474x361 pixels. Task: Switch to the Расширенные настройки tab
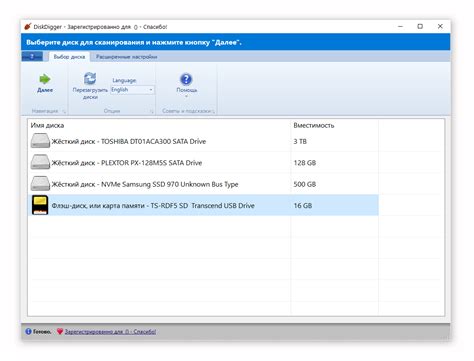(x=127, y=57)
